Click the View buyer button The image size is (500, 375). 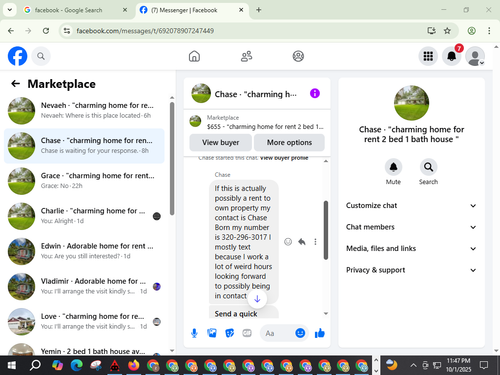point(220,142)
